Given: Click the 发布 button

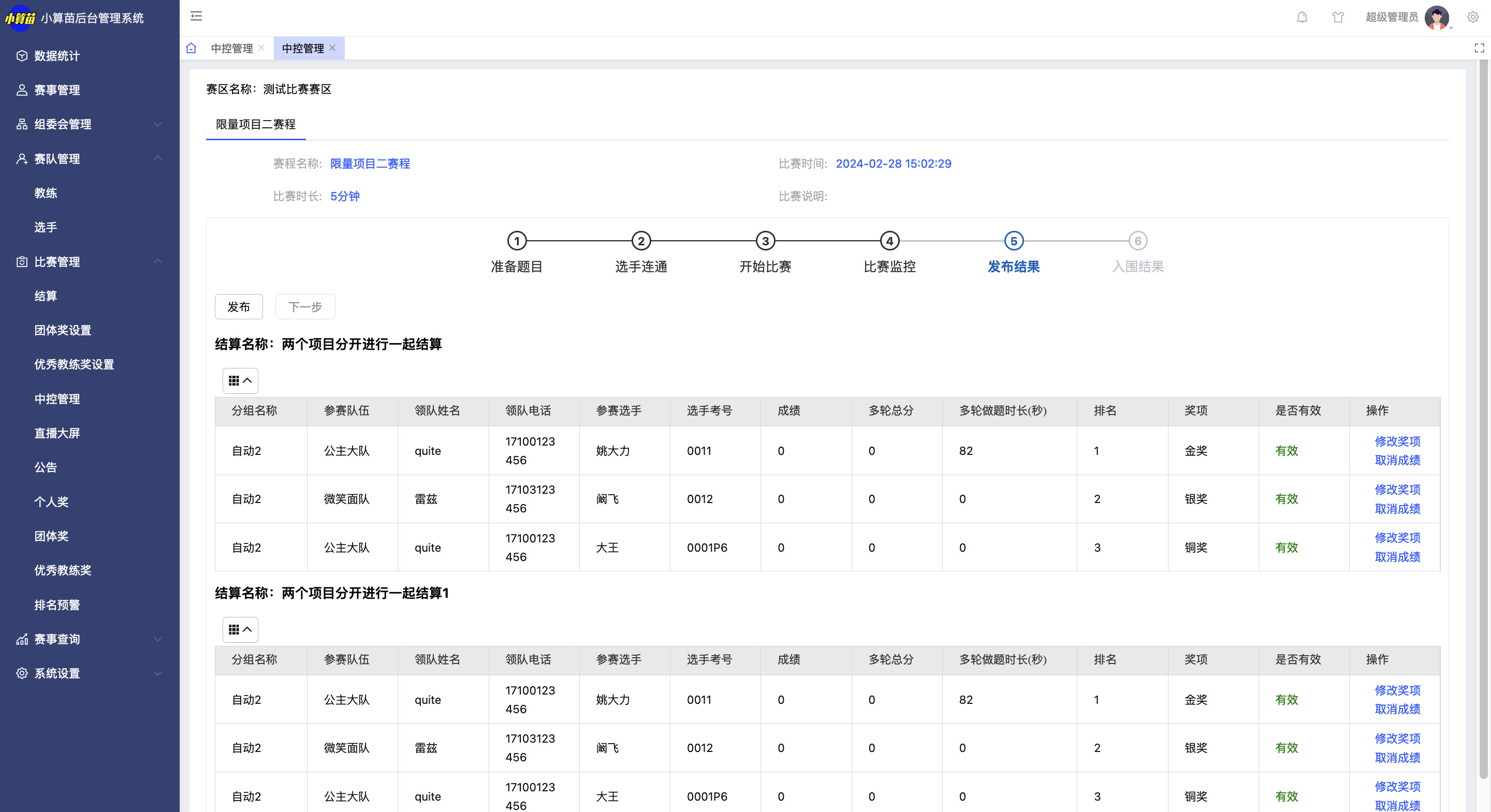Looking at the screenshot, I should tap(239, 307).
